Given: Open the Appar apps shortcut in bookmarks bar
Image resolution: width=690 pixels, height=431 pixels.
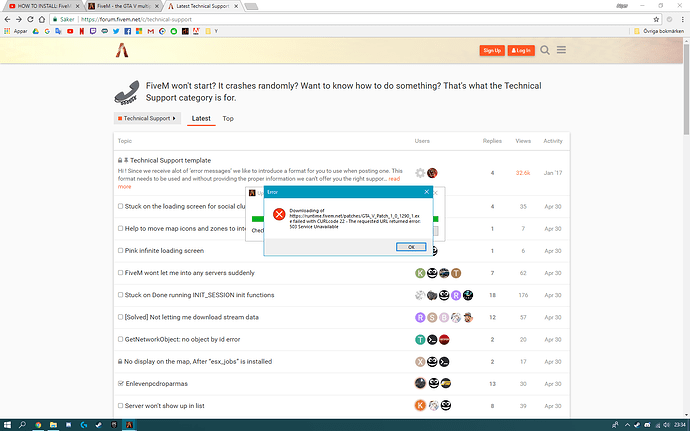Looking at the screenshot, I should (16, 31).
